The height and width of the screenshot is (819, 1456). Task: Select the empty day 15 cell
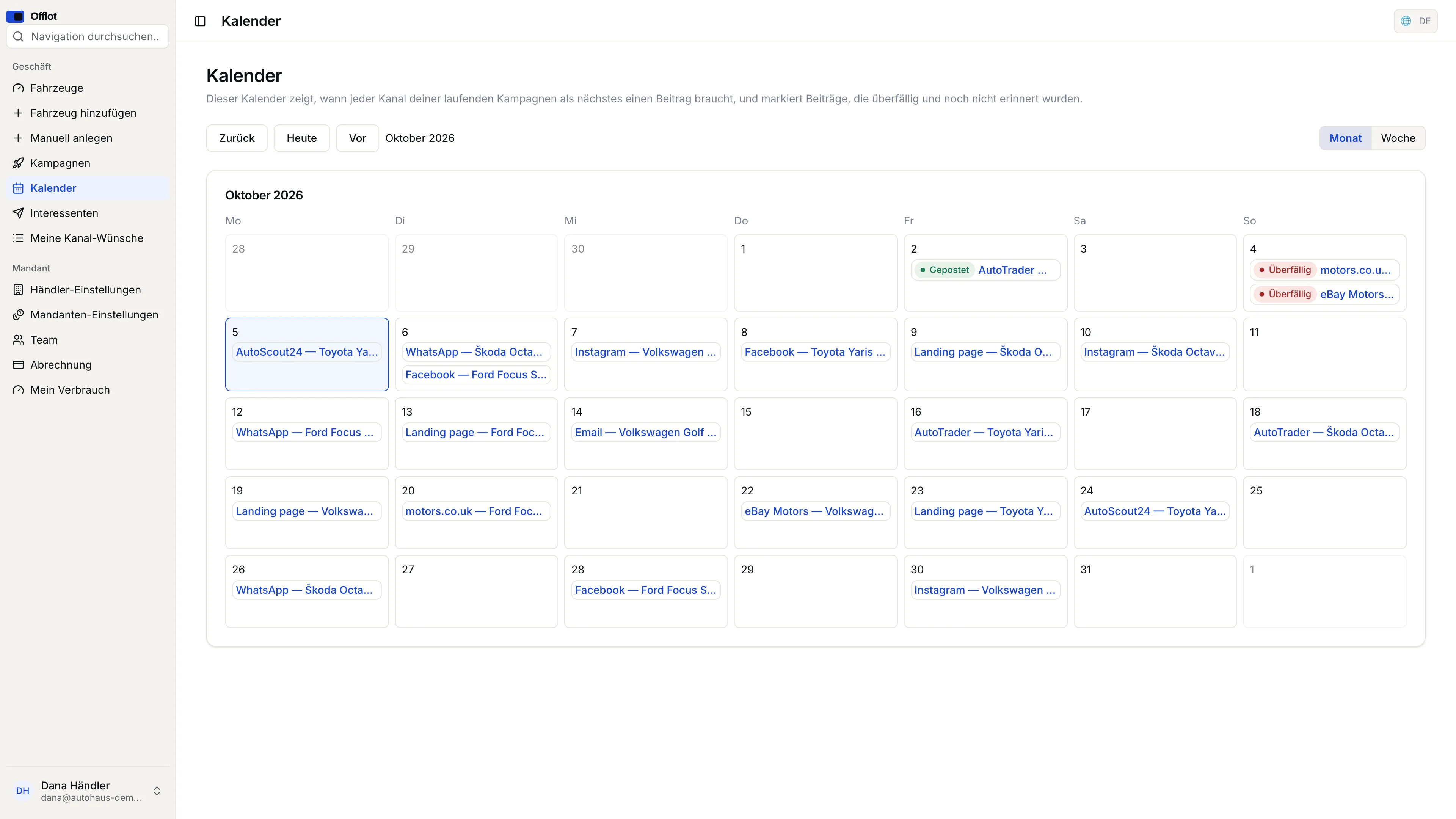tap(816, 433)
